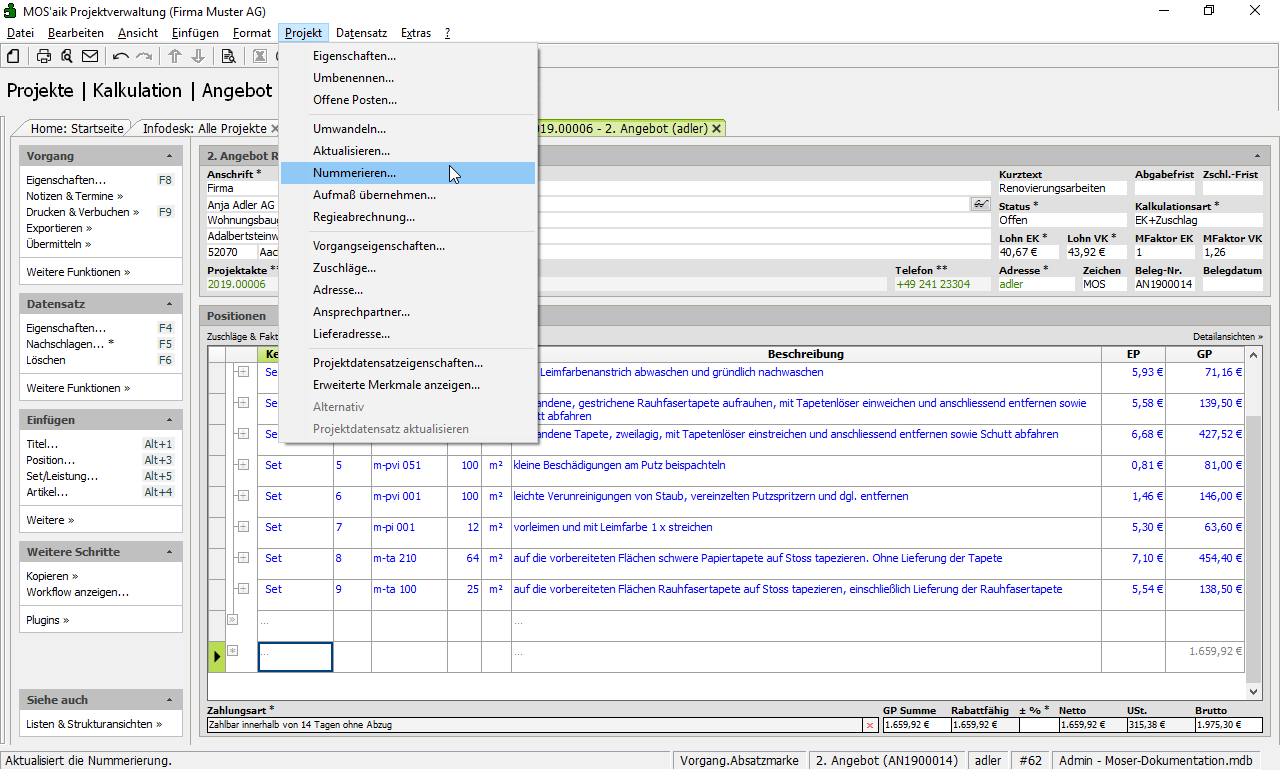This screenshot has width=1280, height=770.
Task: Click the printer icon in toolbar
Action: 44,56
